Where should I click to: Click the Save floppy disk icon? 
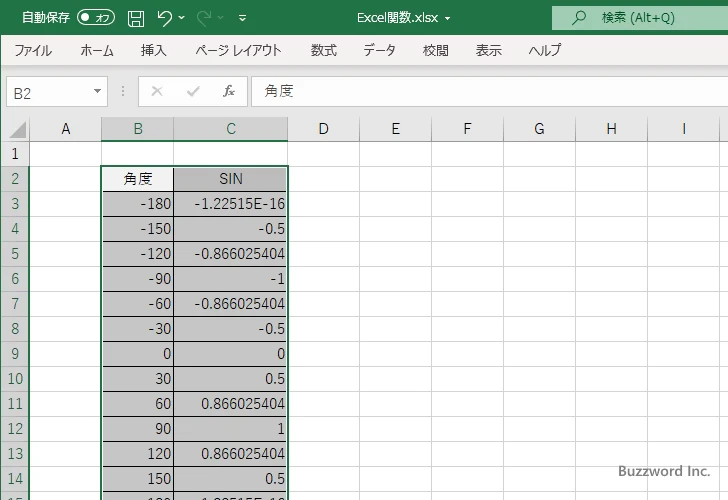pos(136,18)
